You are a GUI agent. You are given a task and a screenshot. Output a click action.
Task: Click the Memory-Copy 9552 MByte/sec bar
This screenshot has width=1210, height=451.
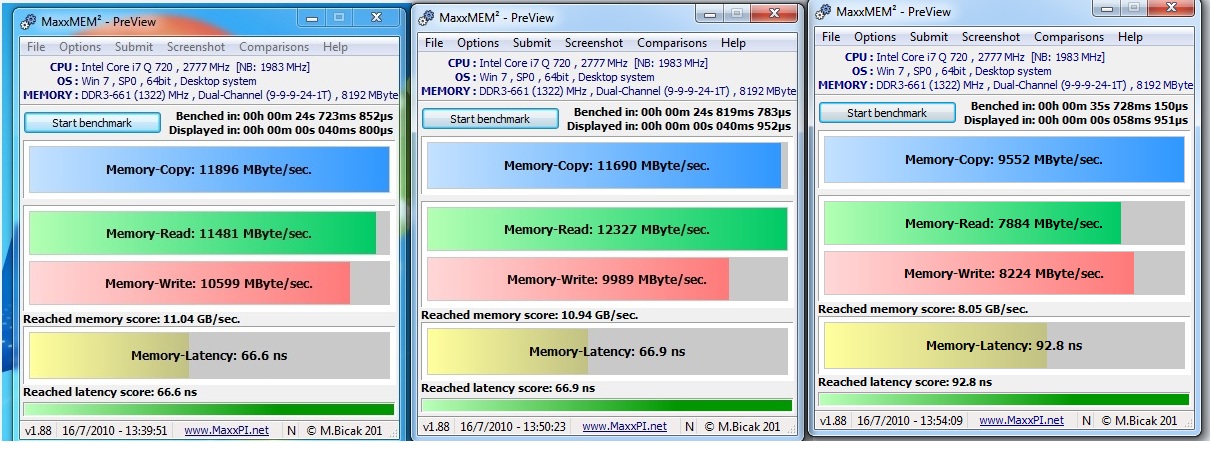tap(1003, 160)
